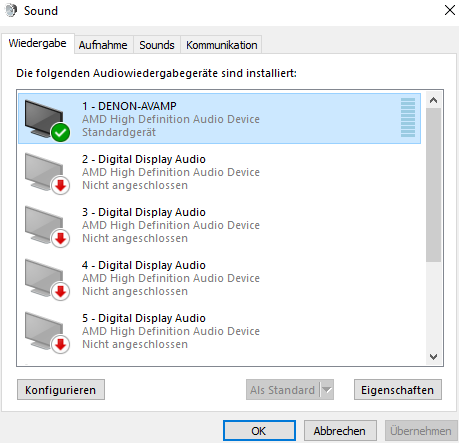This screenshot has width=459, height=443.
Task: Click scrollbar down arrow in device list
Action: coord(433,357)
